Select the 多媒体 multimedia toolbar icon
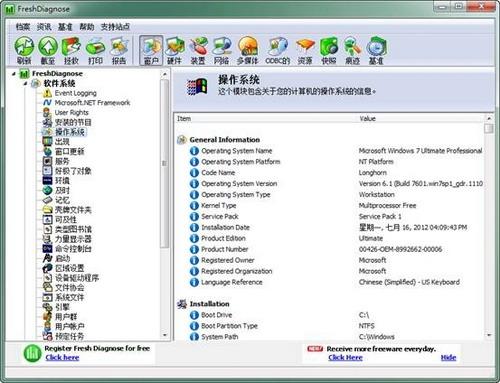 pos(248,50)
